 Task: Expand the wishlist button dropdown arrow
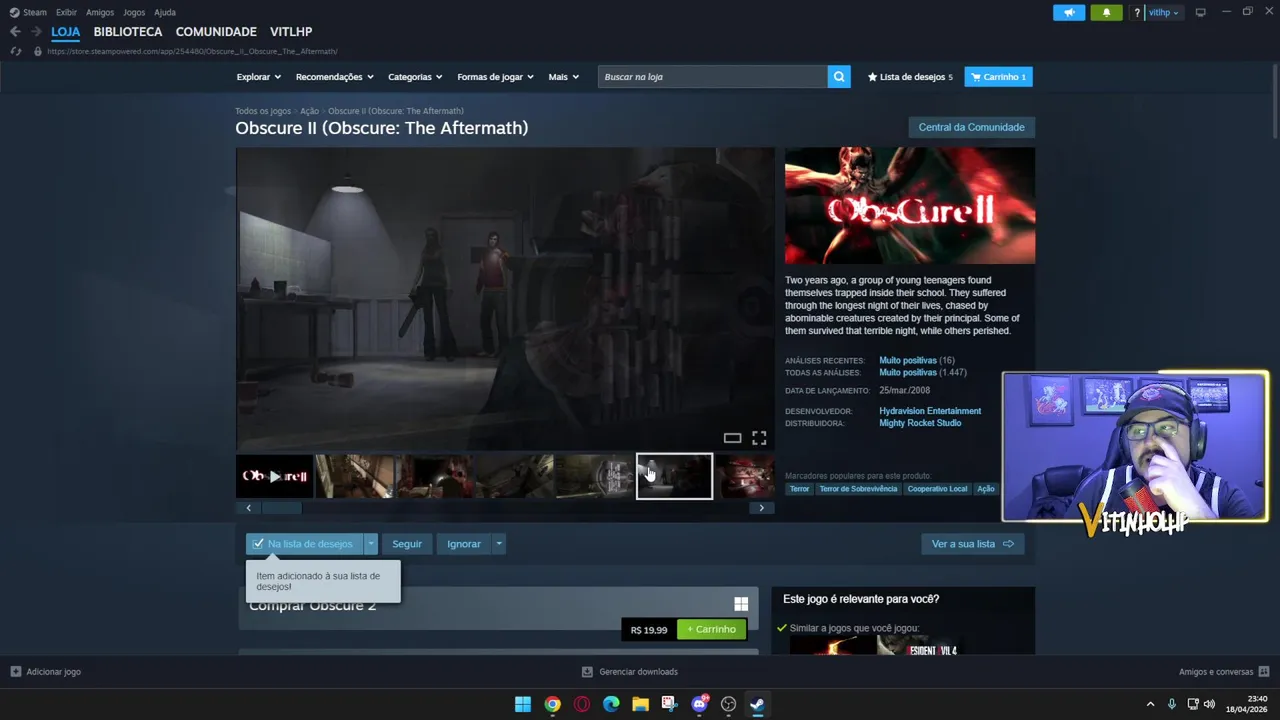pyautogui.click(x=371, y=544)
